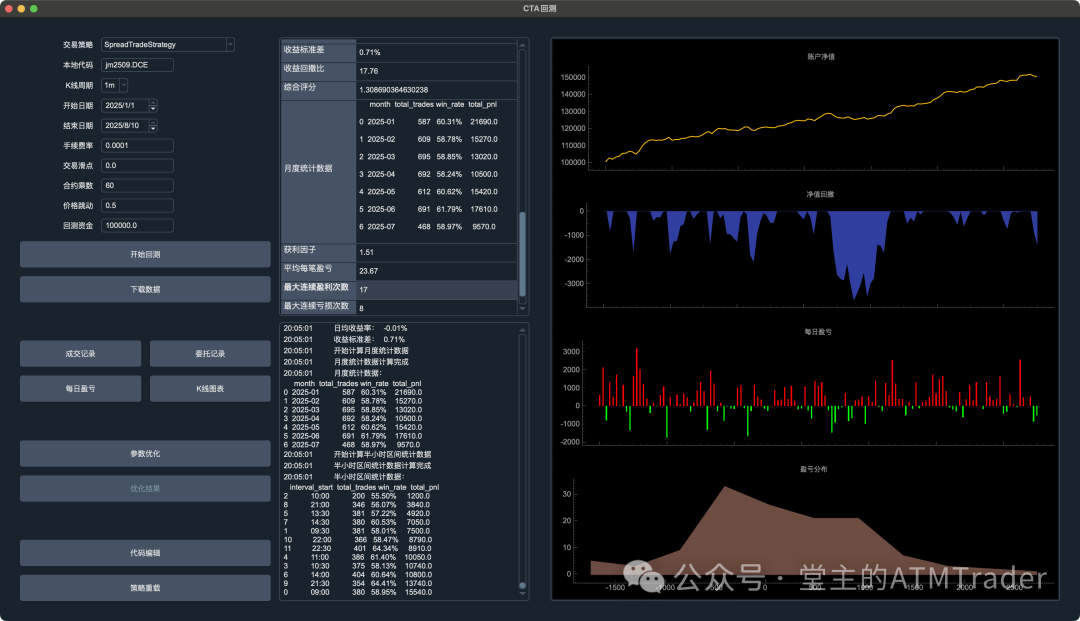1080x621 pixels.
Task: Click the 2025-03 monthly stats line
Action: click(x=428, y=156)
